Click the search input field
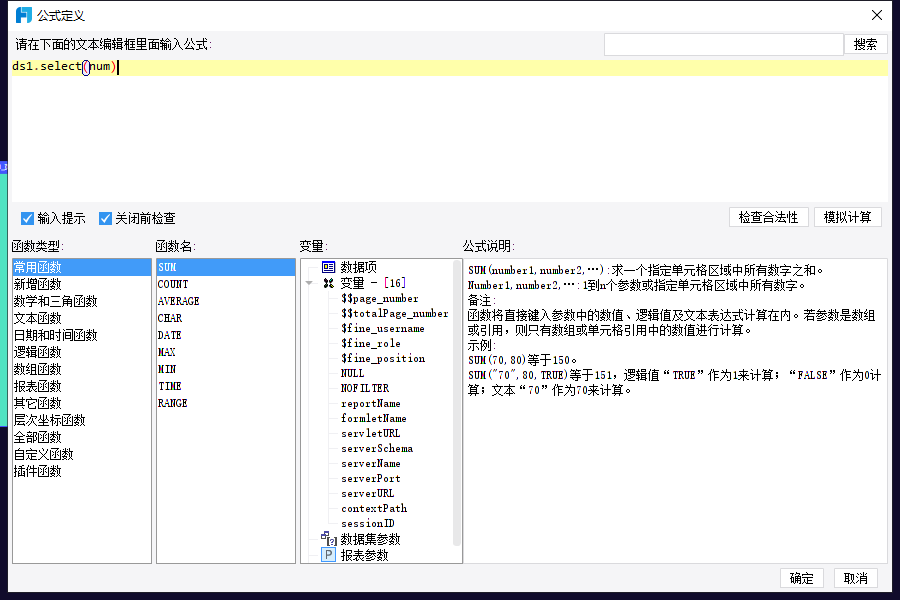 click(x=723, y=44)
